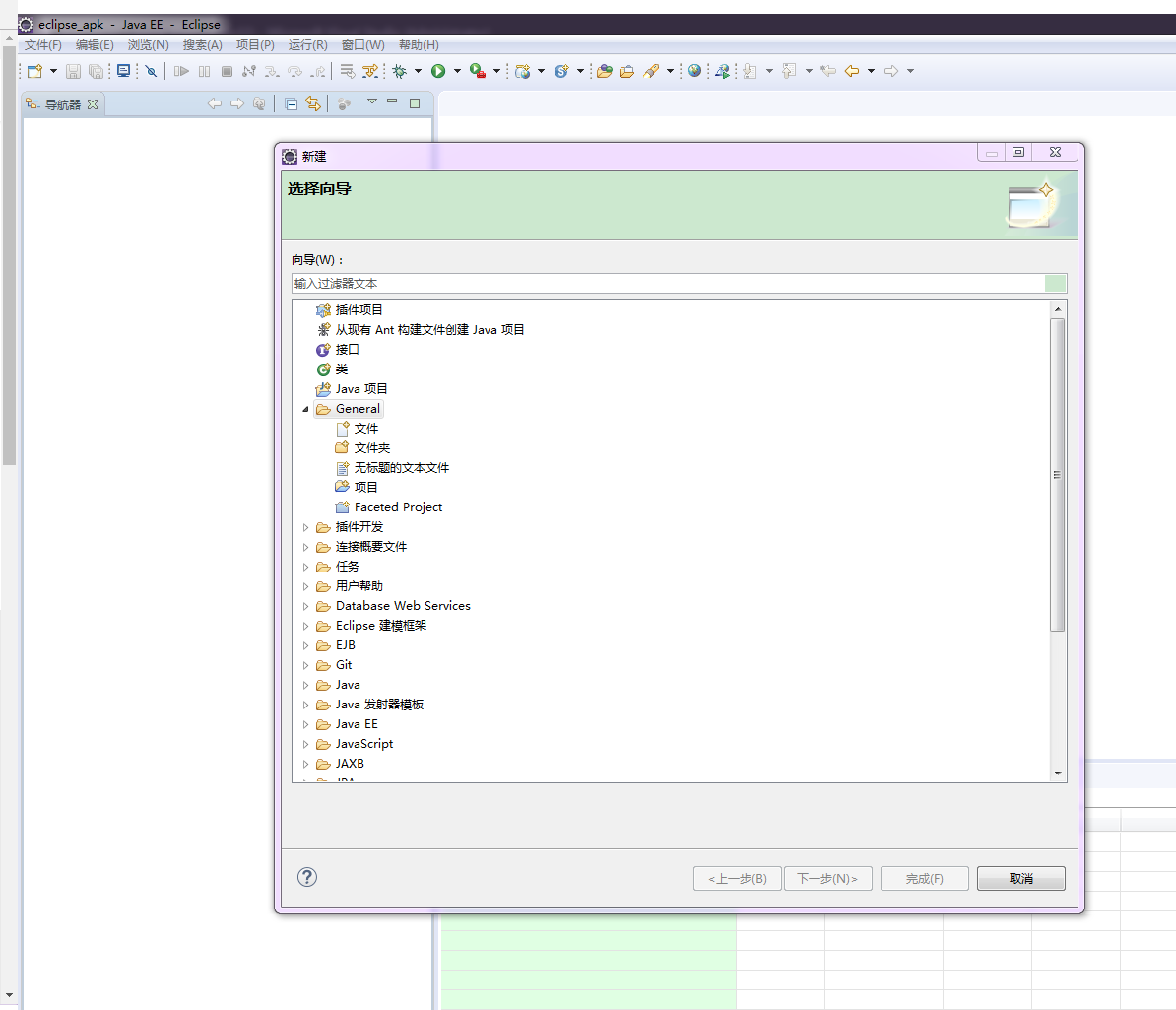Toggle Link with Editor in Navigator
1176x1010 pixels.
tap(313, 104)
